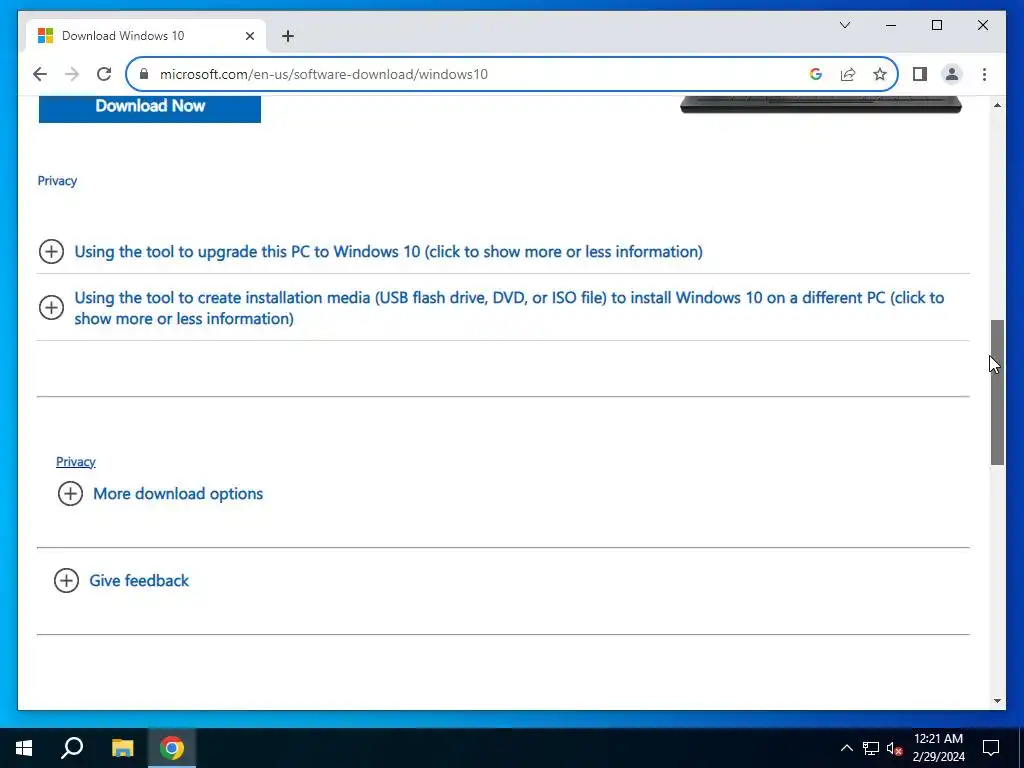The image size is (1024, 768).
Task: Bookmark this page with the star
Action: coord(880,74)
